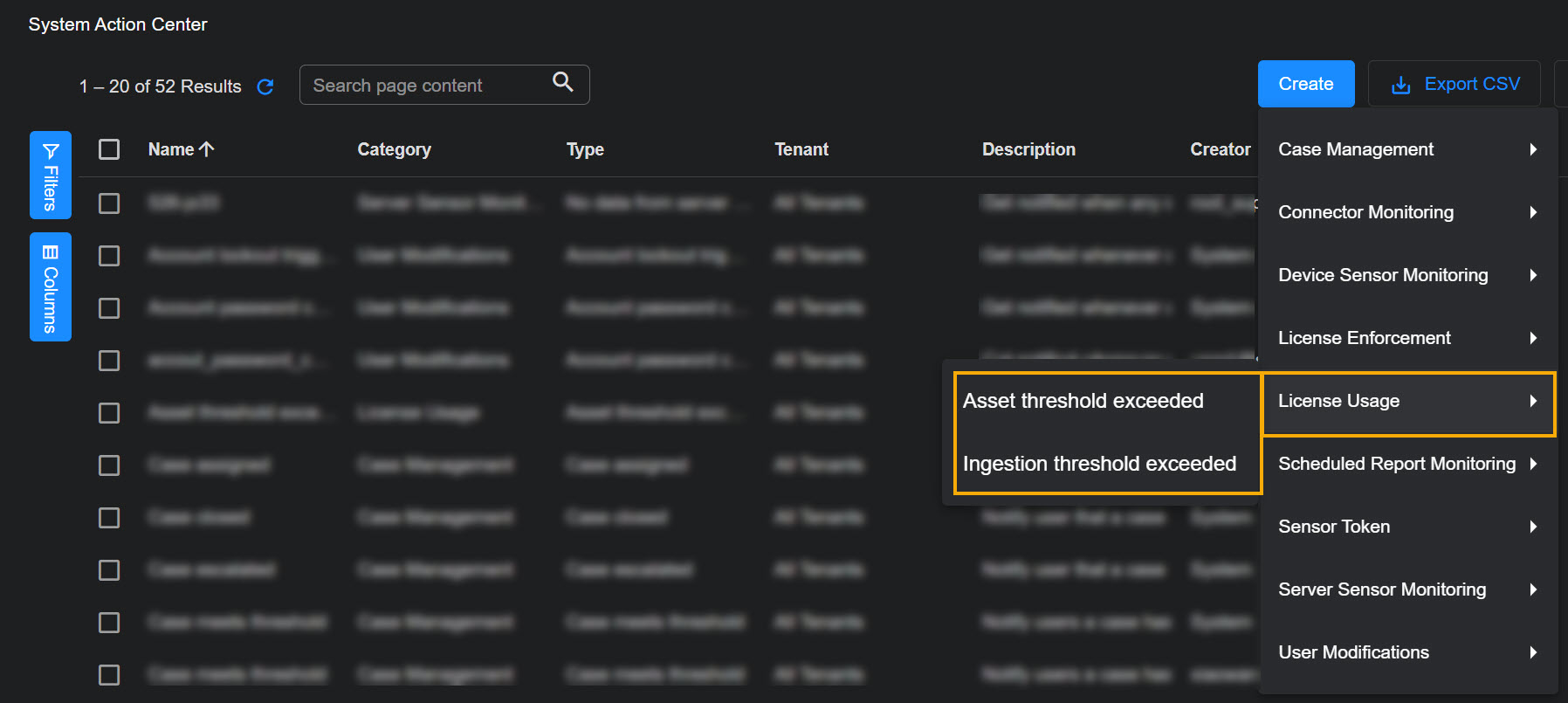1568x703 pixels.
Task: Click the Export CSV button label
Action: (x=1472, y=84)
